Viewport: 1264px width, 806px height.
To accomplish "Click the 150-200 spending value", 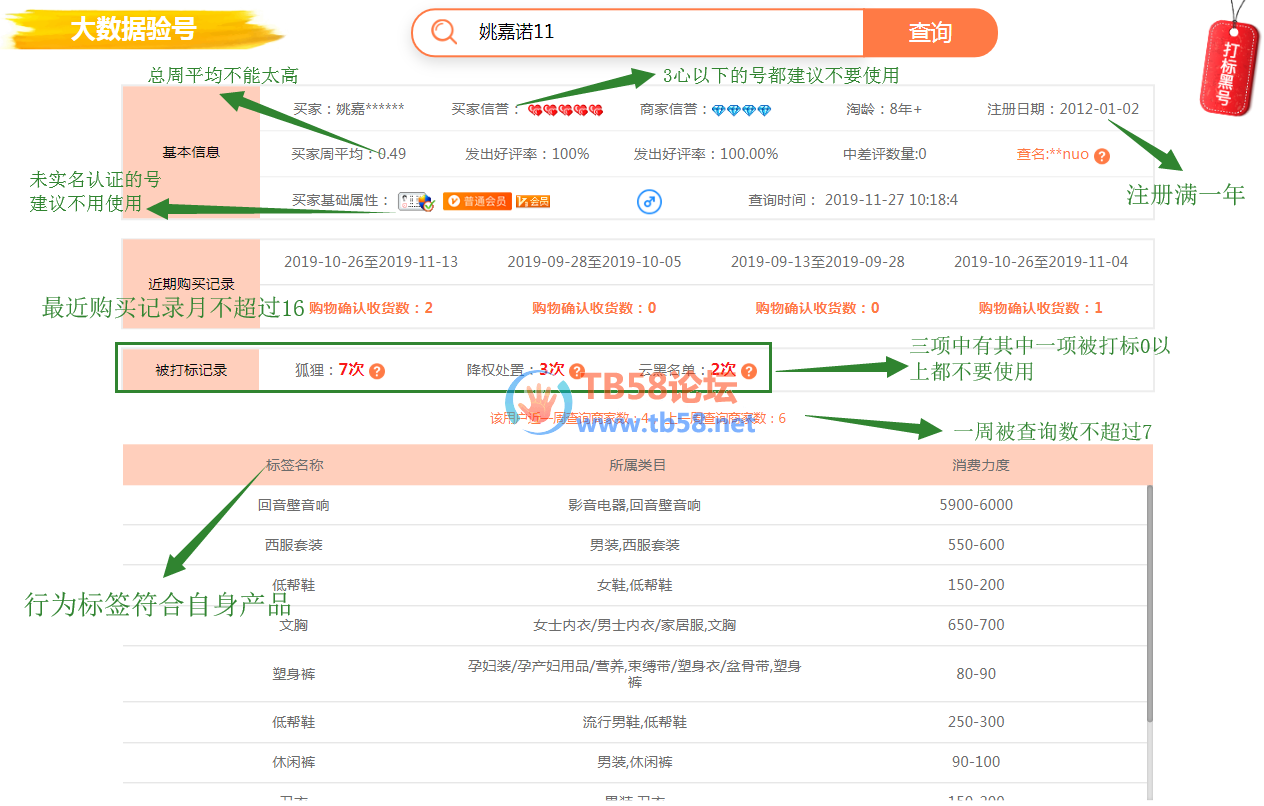I will 976,585.
